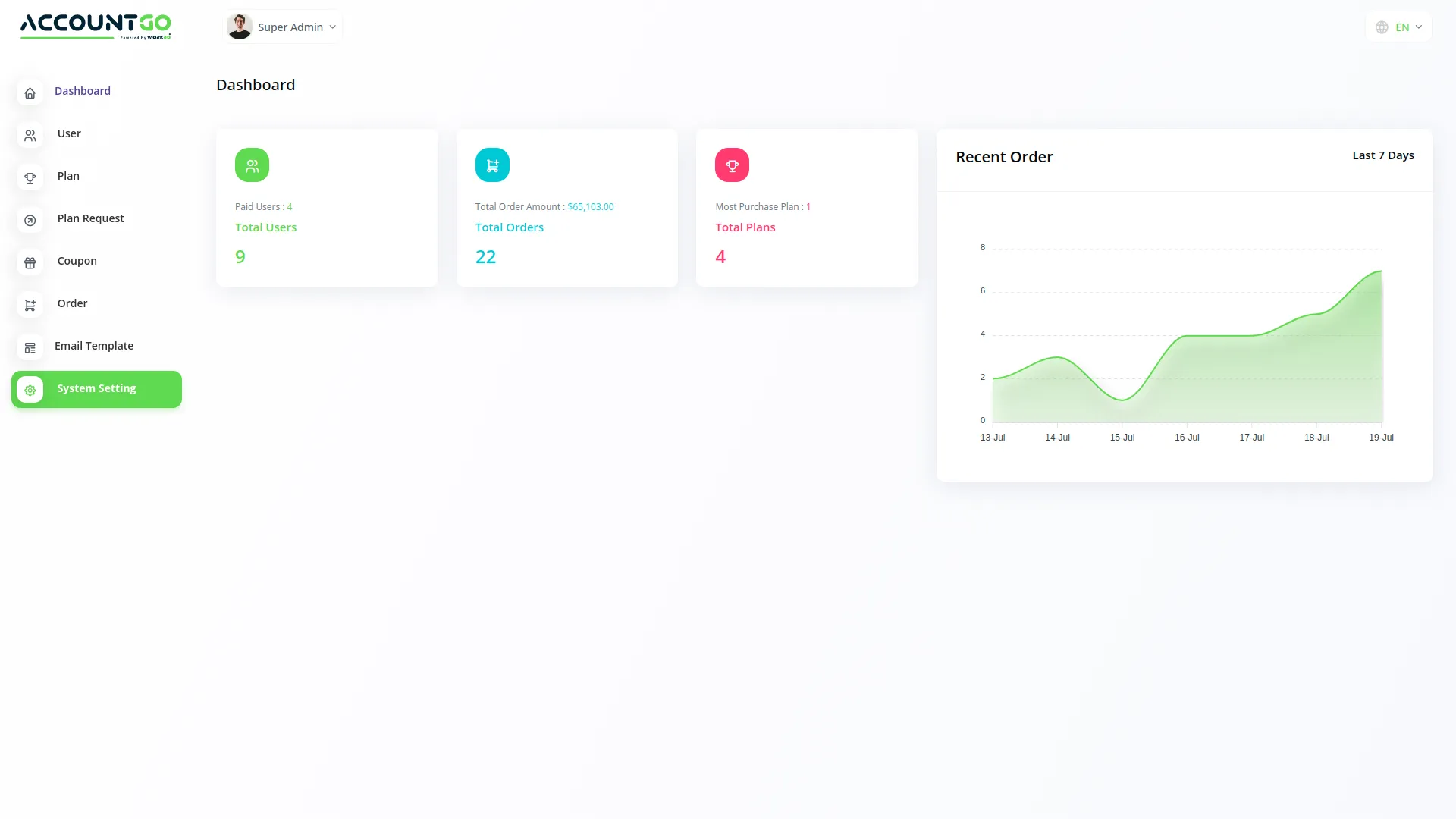The height and width of the screenshot is (819, 1456).
Task: Click the AccountGo logo
Action: (x=96, y=26)
